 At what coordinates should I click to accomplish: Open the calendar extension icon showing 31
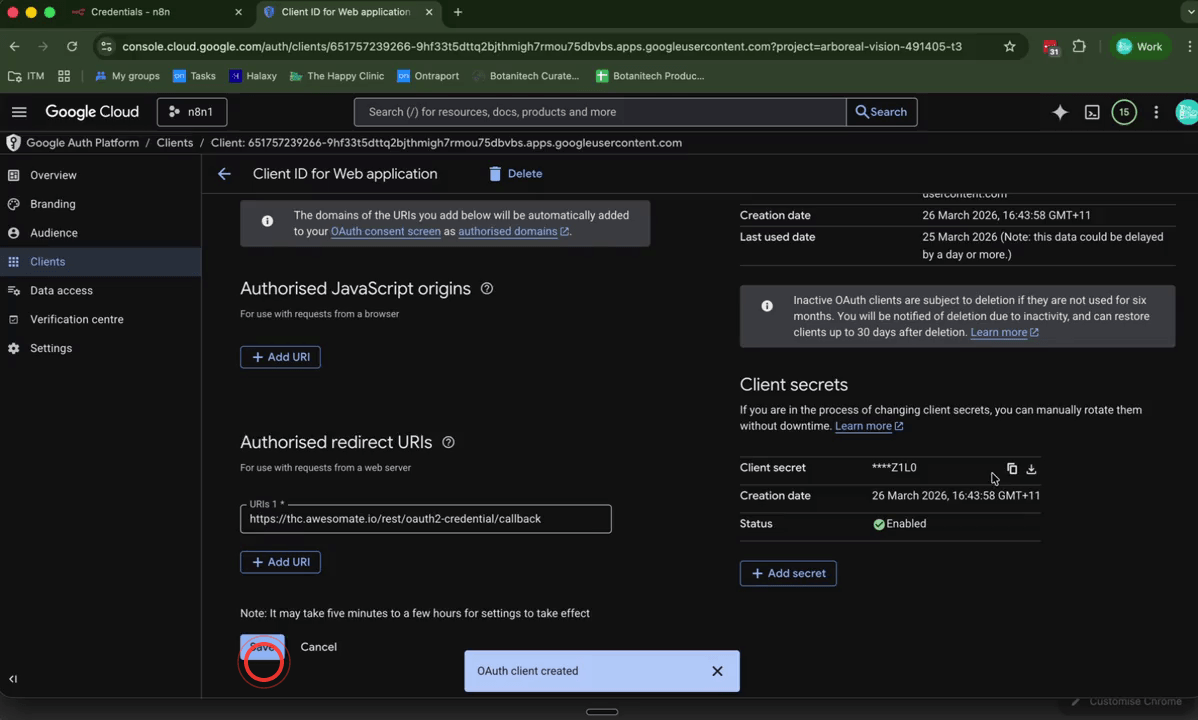pos(1051,47)
